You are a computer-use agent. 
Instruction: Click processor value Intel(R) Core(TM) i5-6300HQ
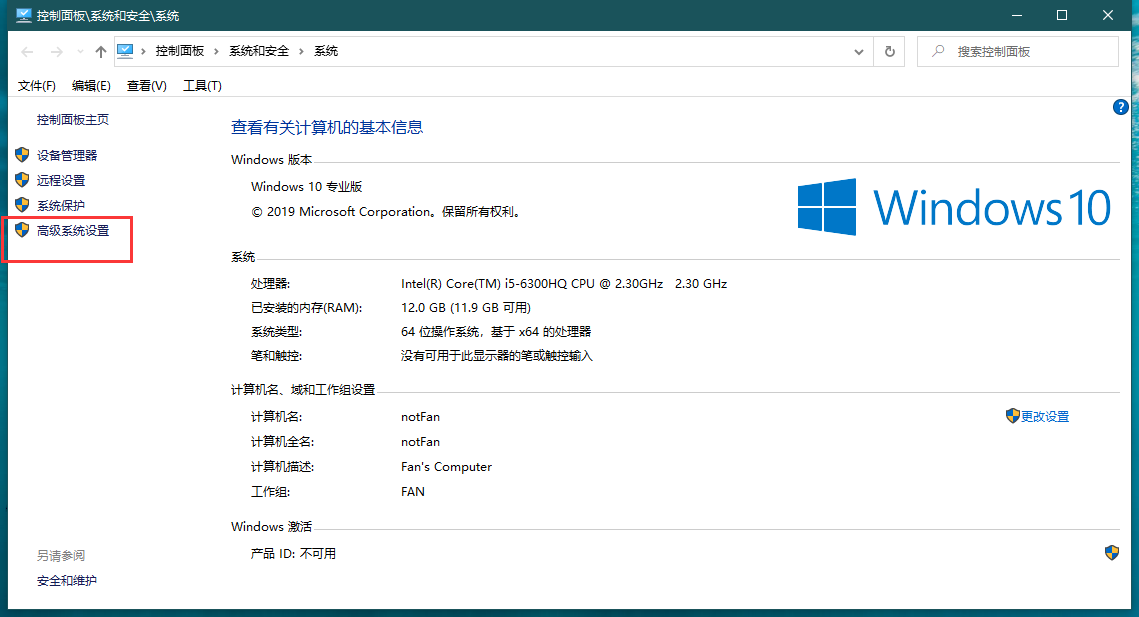[564, 283]
